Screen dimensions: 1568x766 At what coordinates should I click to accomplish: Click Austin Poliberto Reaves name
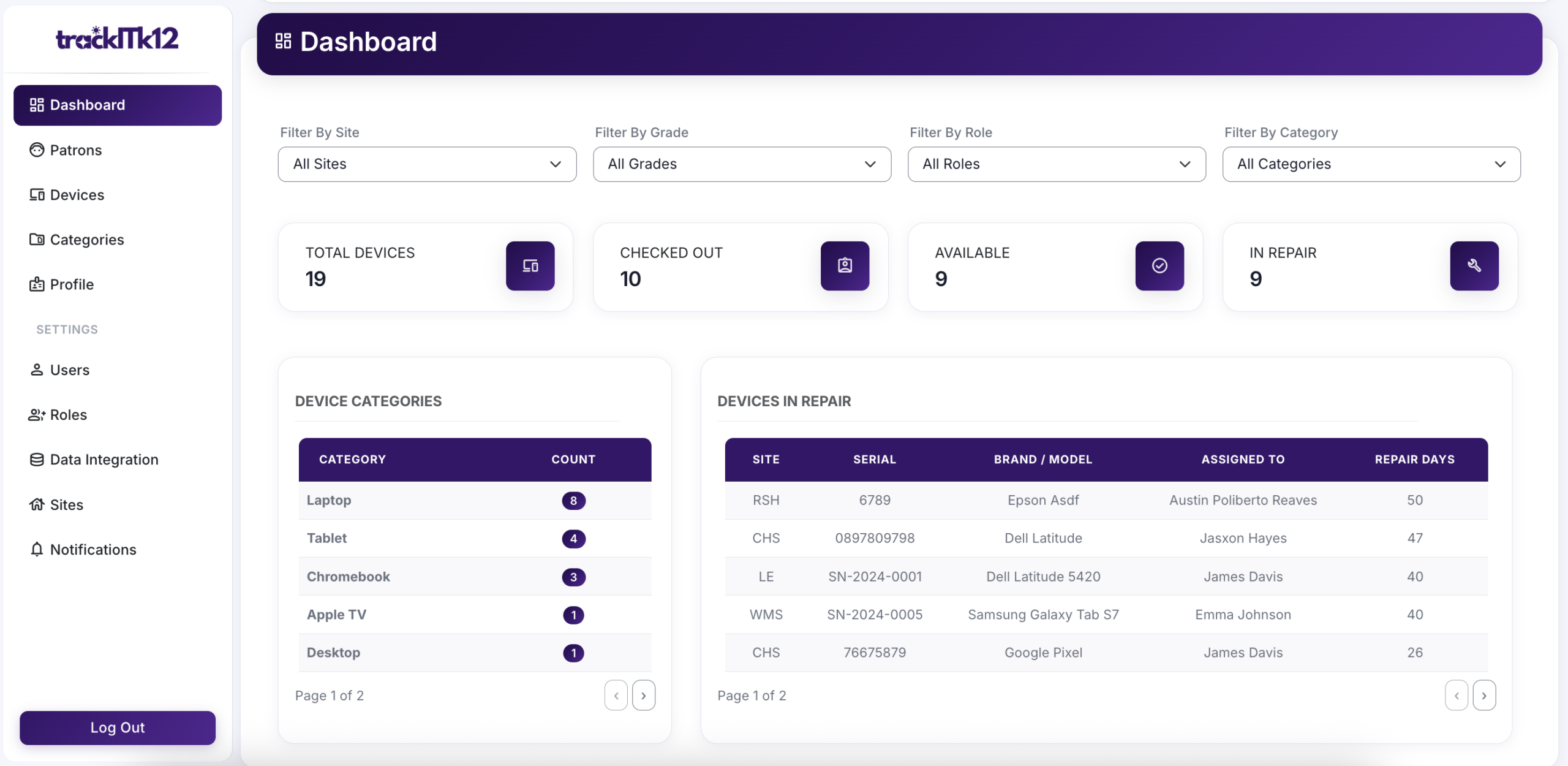[x=1243, y=501]
